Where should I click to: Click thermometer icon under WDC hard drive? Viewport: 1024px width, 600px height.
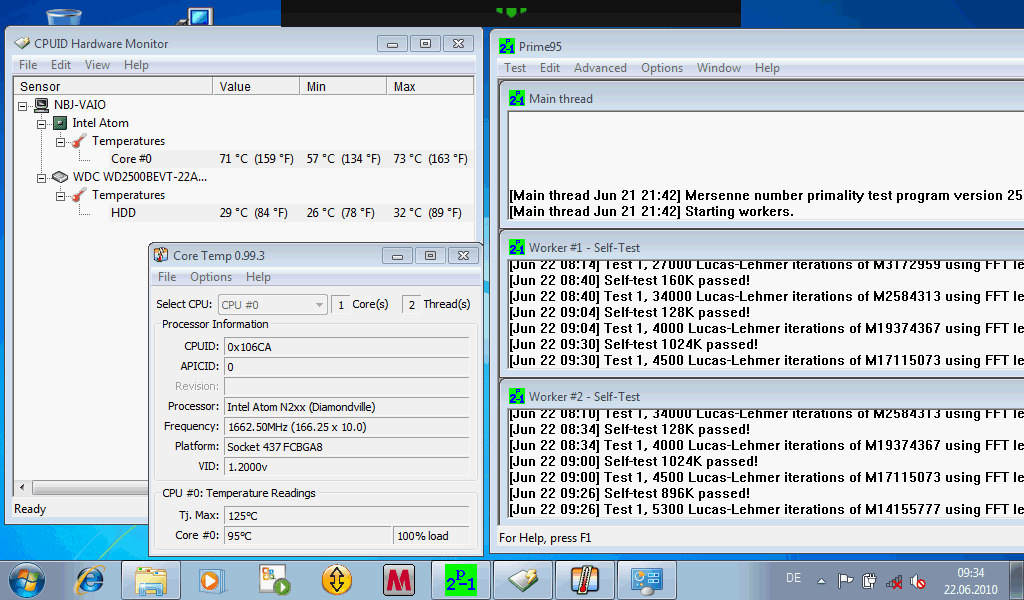78,195
